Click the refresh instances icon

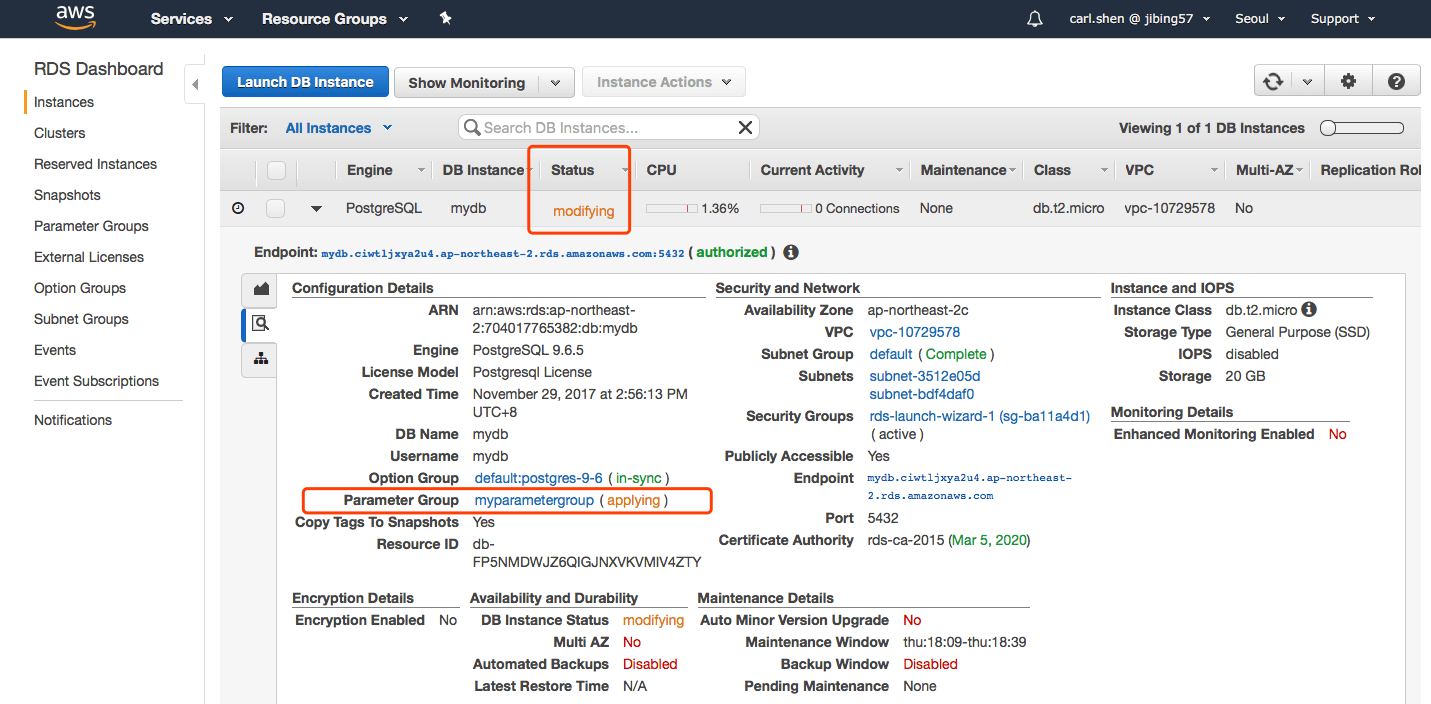pos(1273,82)
